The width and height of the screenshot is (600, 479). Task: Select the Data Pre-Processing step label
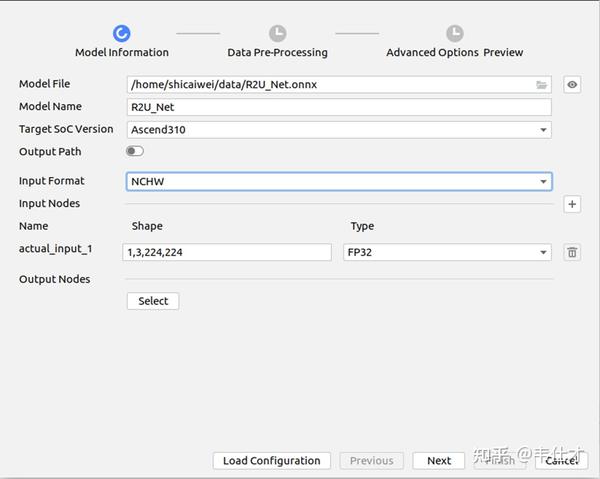coord(277,52)
